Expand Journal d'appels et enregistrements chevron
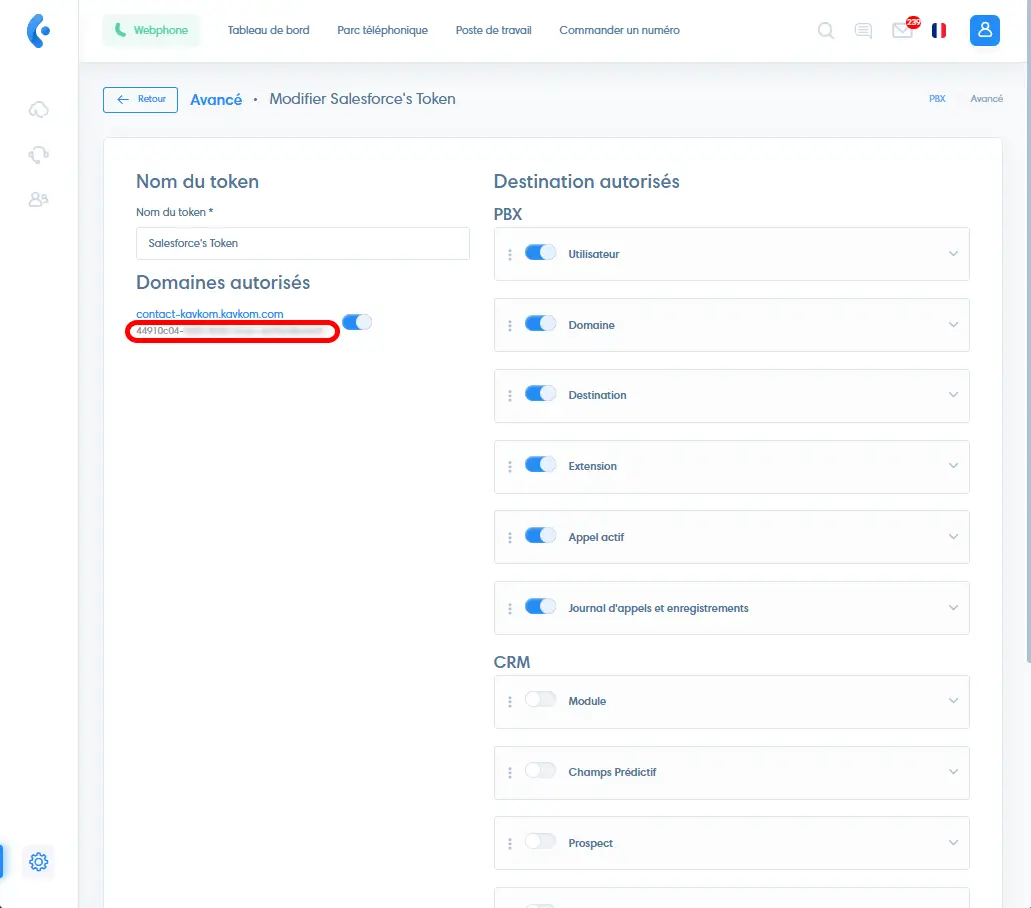 (x=953, y=608)
